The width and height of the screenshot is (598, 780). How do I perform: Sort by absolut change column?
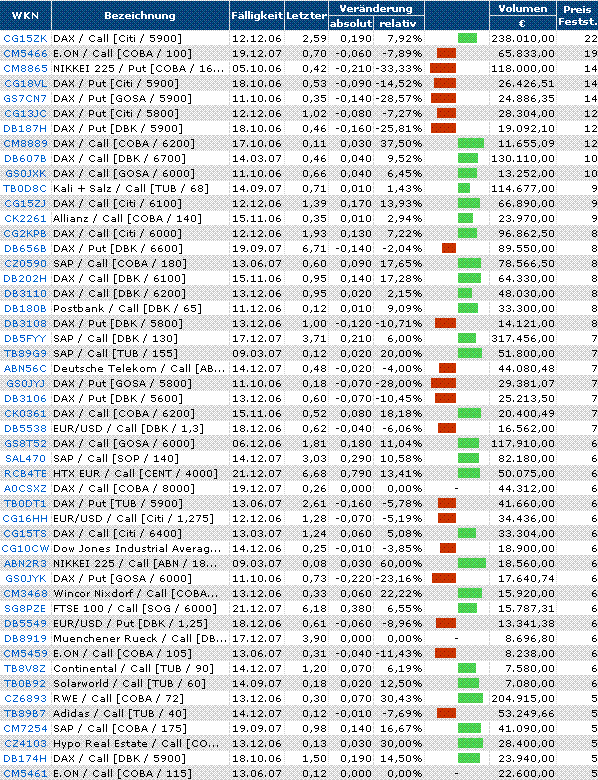point(351,23)
